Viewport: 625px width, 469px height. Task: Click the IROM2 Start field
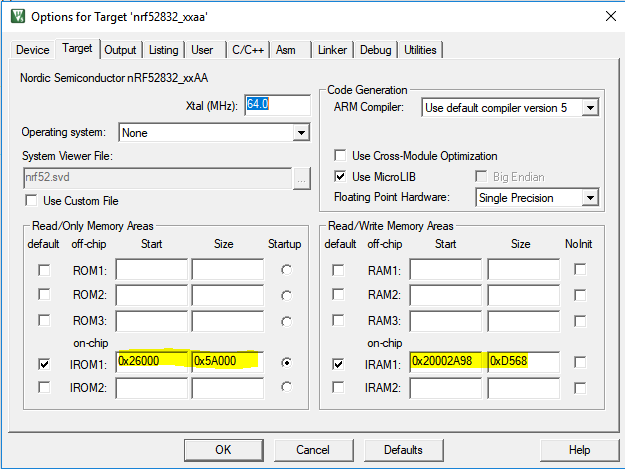[x=151, y=388]
